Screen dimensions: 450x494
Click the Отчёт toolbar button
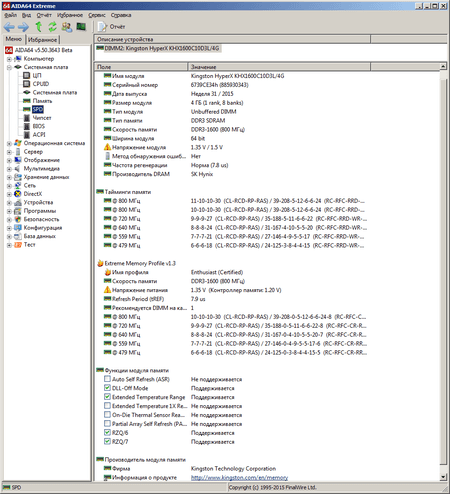pyautogui.click(x=111, y=27)
